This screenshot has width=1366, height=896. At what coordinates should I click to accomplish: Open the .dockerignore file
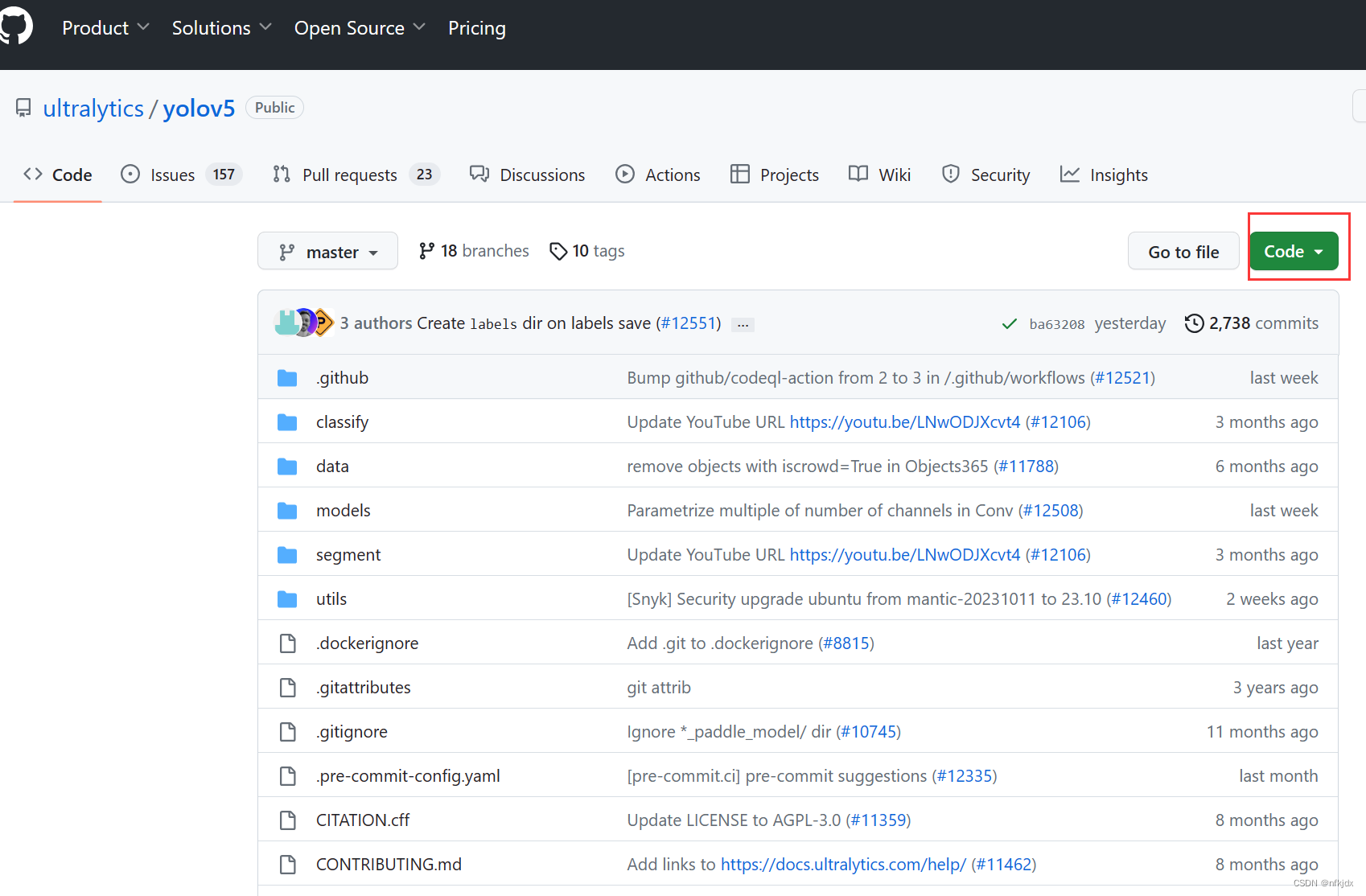367,643
